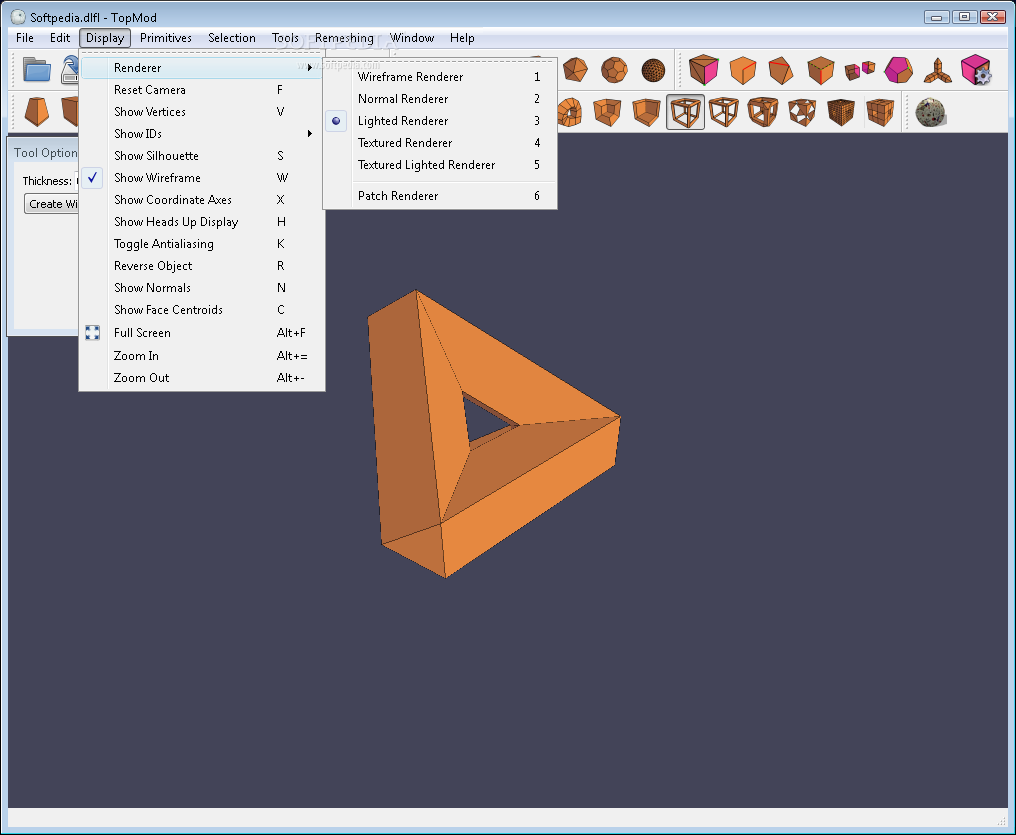Select the soccer ball primitive icon
1016x835 pixels.
click(614, 70)
